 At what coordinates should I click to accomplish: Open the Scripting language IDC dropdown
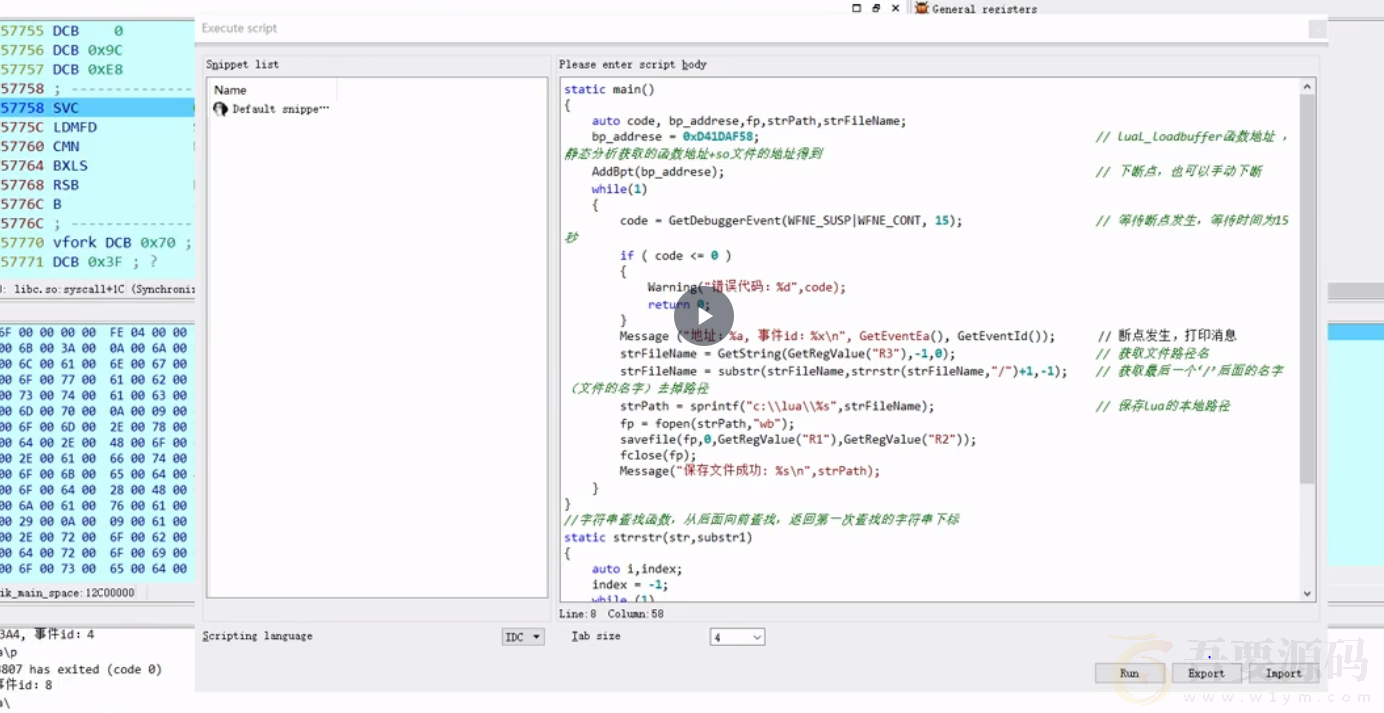523,637
